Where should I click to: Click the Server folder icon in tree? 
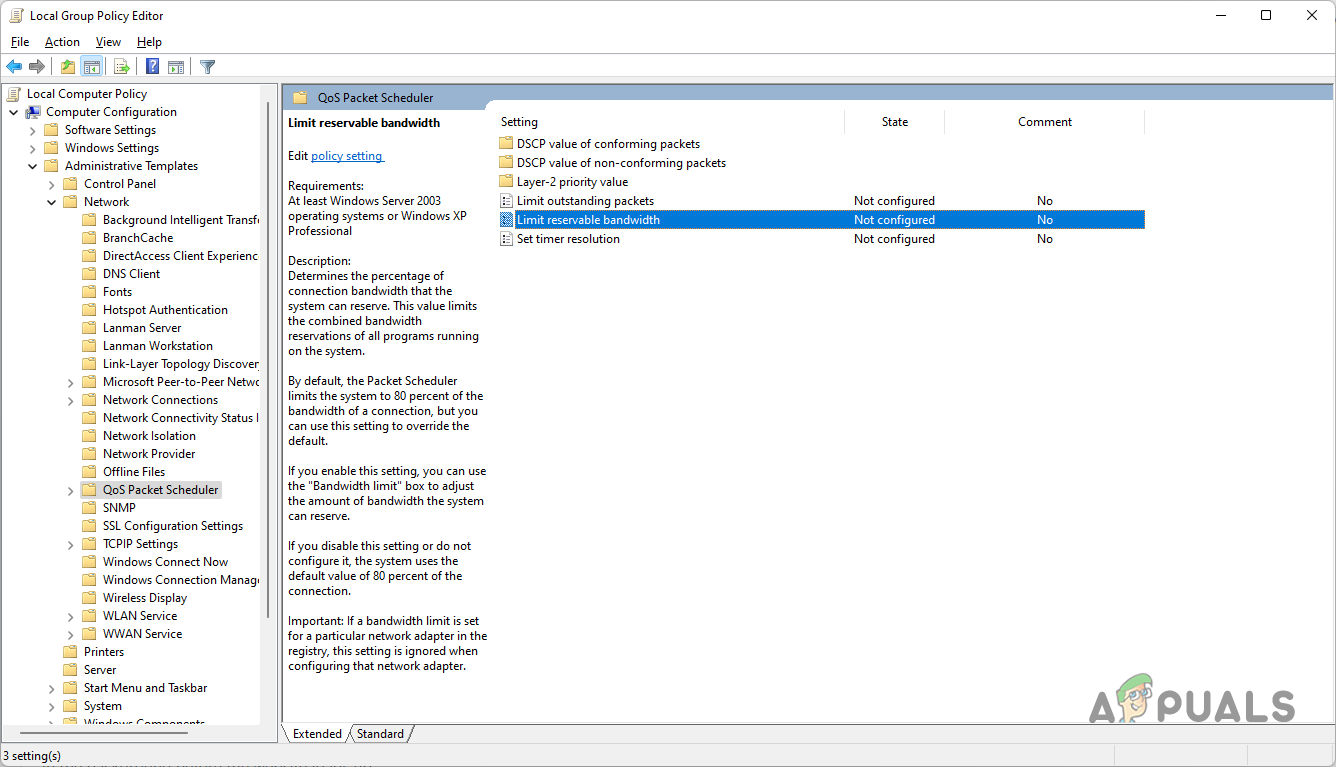[x=70, y=670]
